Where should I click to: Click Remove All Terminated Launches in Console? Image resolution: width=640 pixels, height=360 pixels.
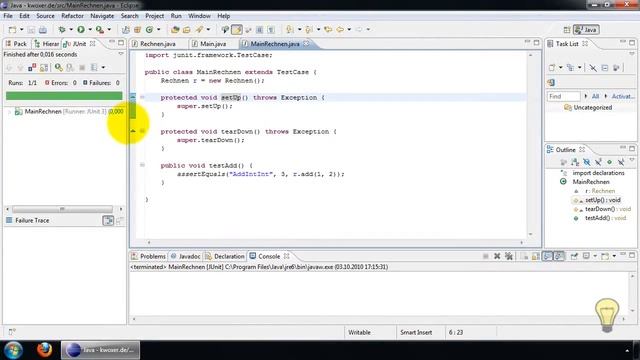[x=509, y=256]
